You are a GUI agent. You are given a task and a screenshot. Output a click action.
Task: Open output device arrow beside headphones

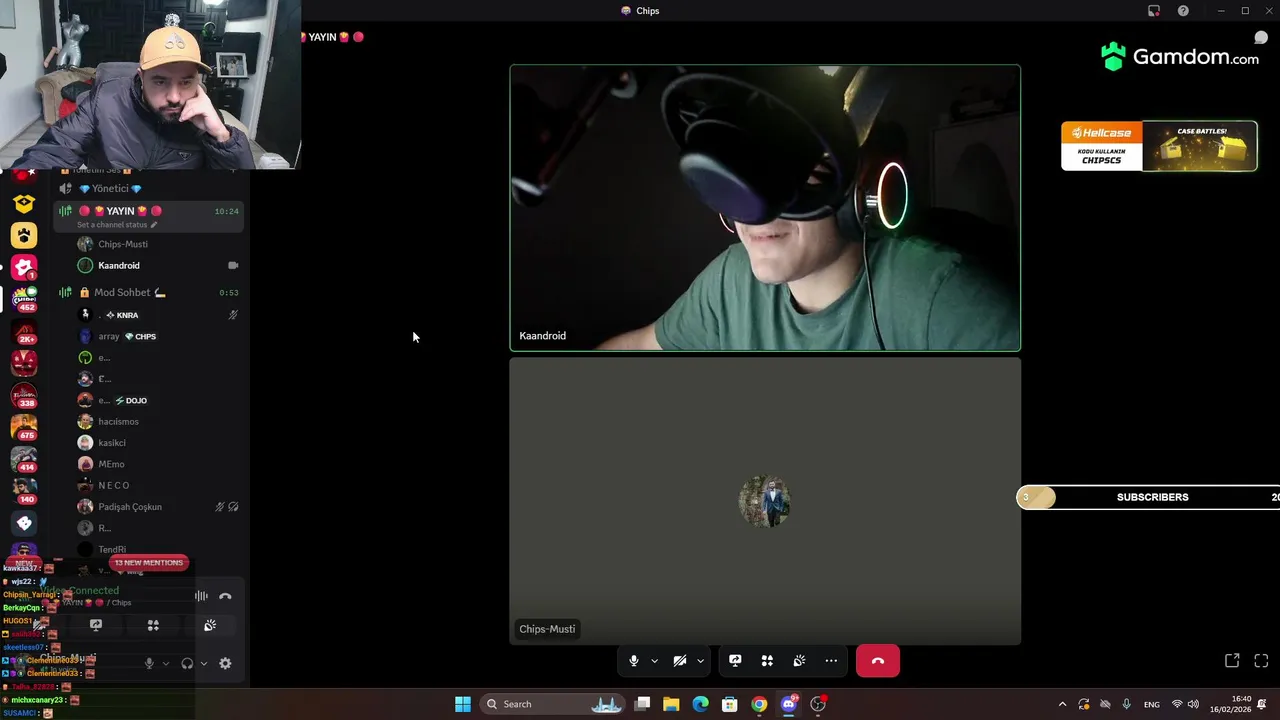(x=203, y=663)
